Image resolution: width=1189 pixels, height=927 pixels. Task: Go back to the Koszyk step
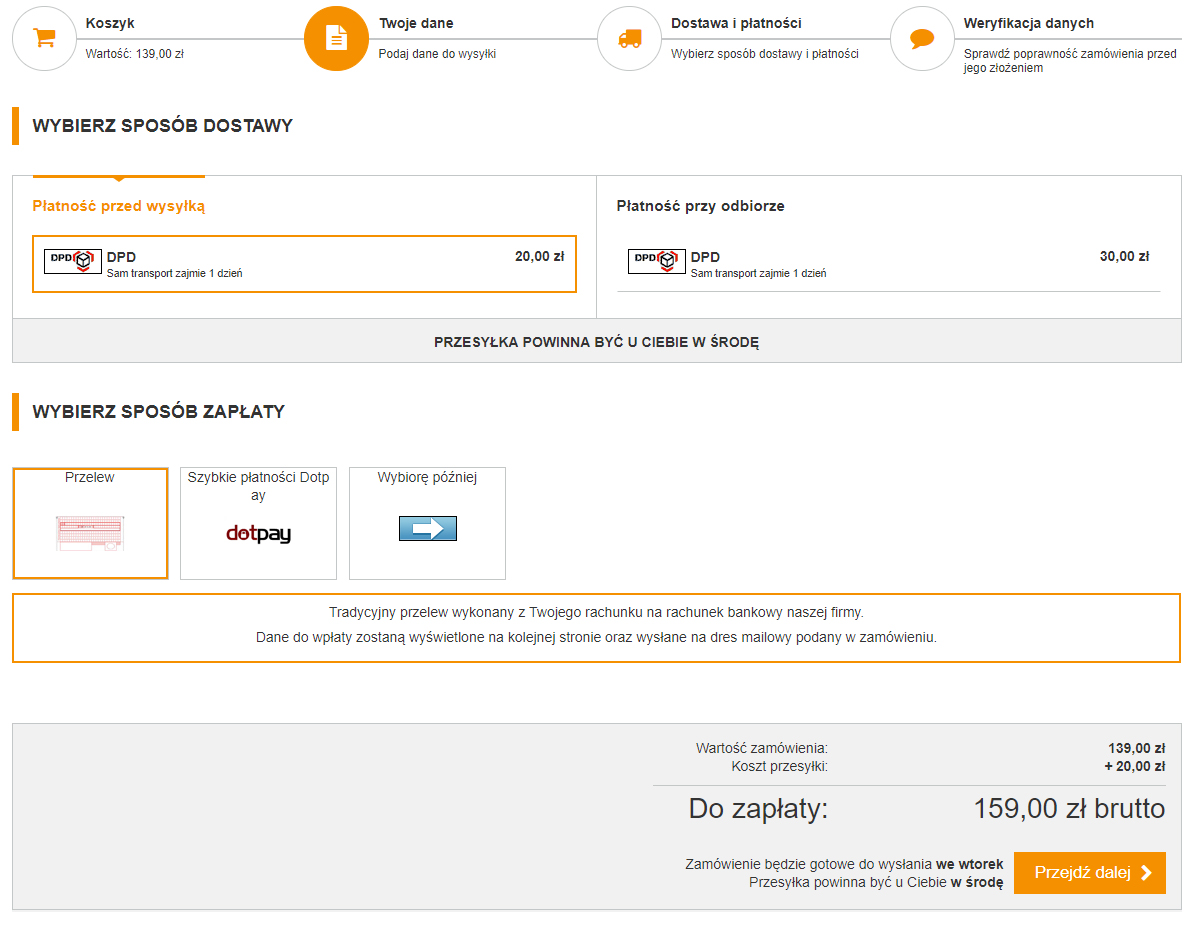coord(110,23)
